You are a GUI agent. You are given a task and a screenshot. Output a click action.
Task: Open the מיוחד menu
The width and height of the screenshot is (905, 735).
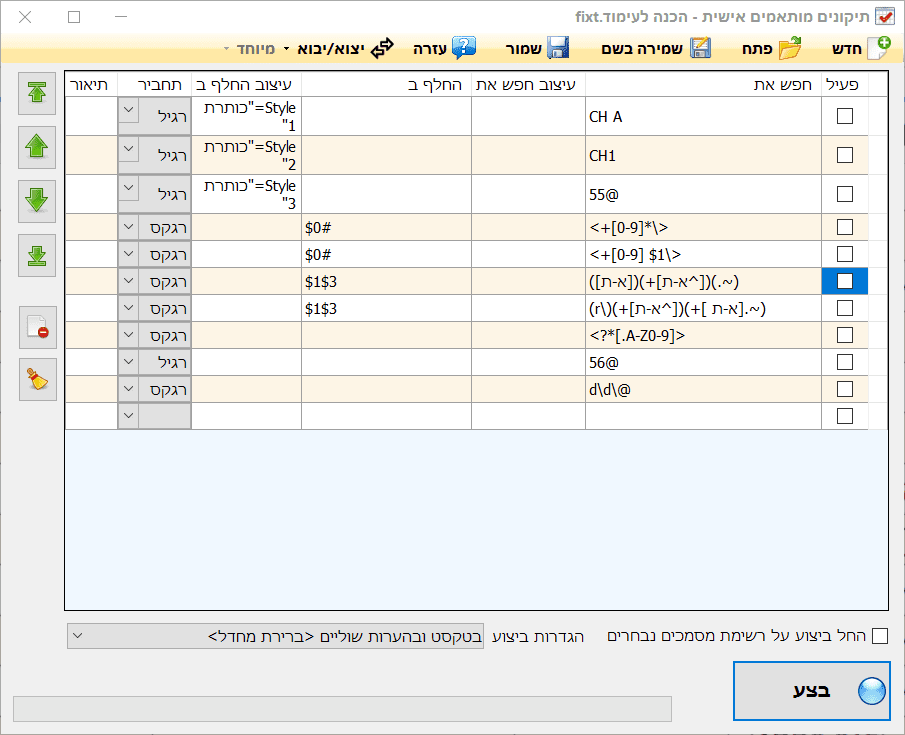(x=250, y=48)
